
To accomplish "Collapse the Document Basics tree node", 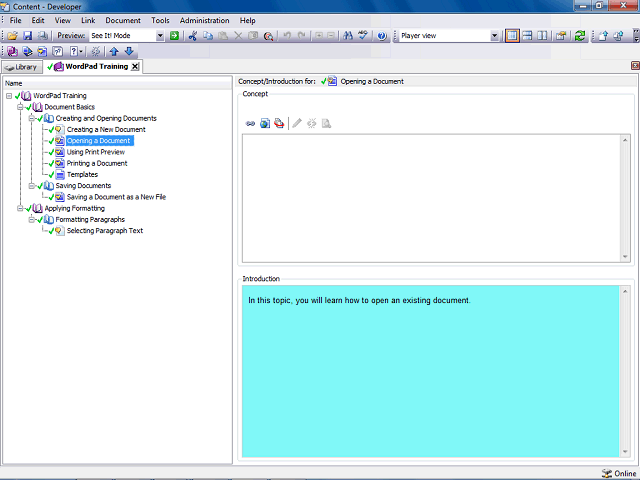I will (20, 107).
